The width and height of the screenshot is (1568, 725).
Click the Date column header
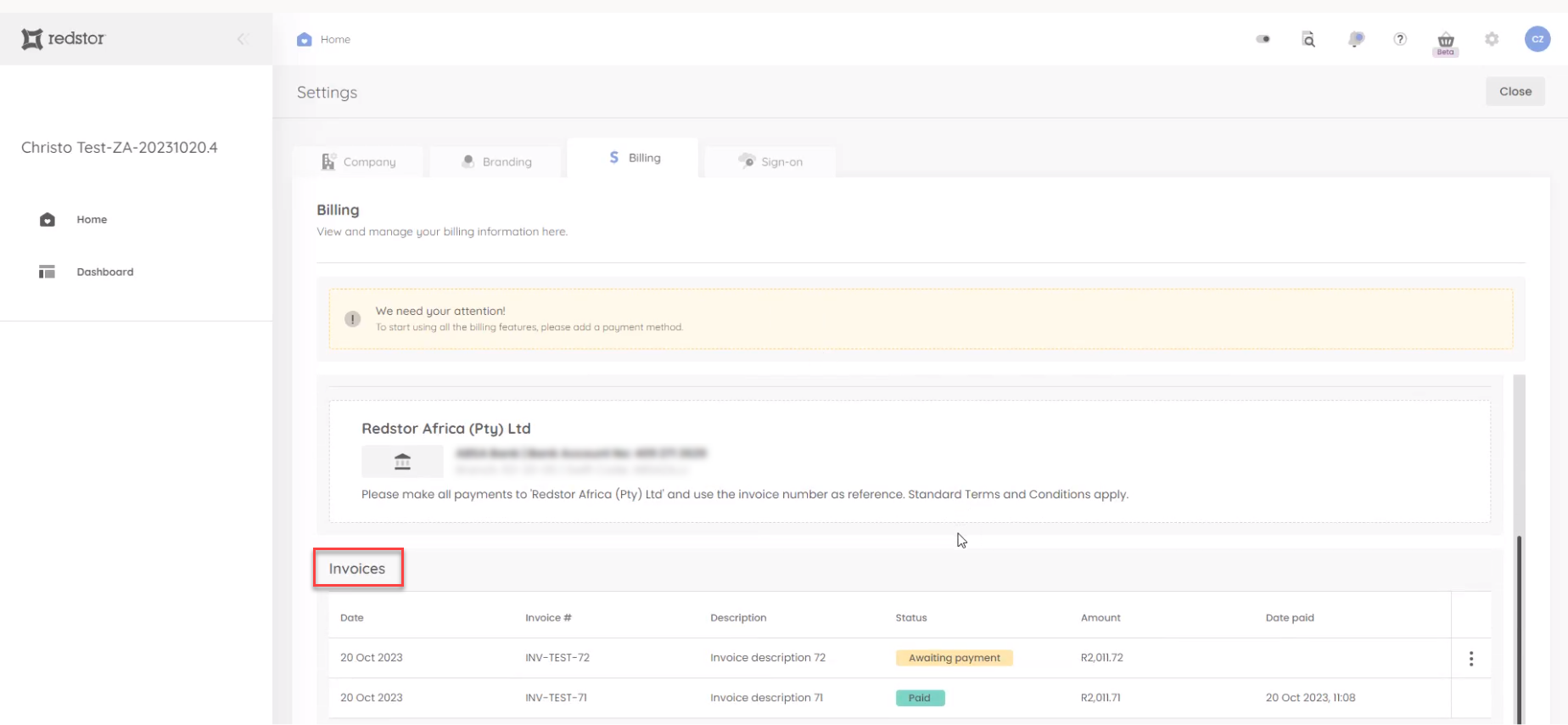click(352, 618)
